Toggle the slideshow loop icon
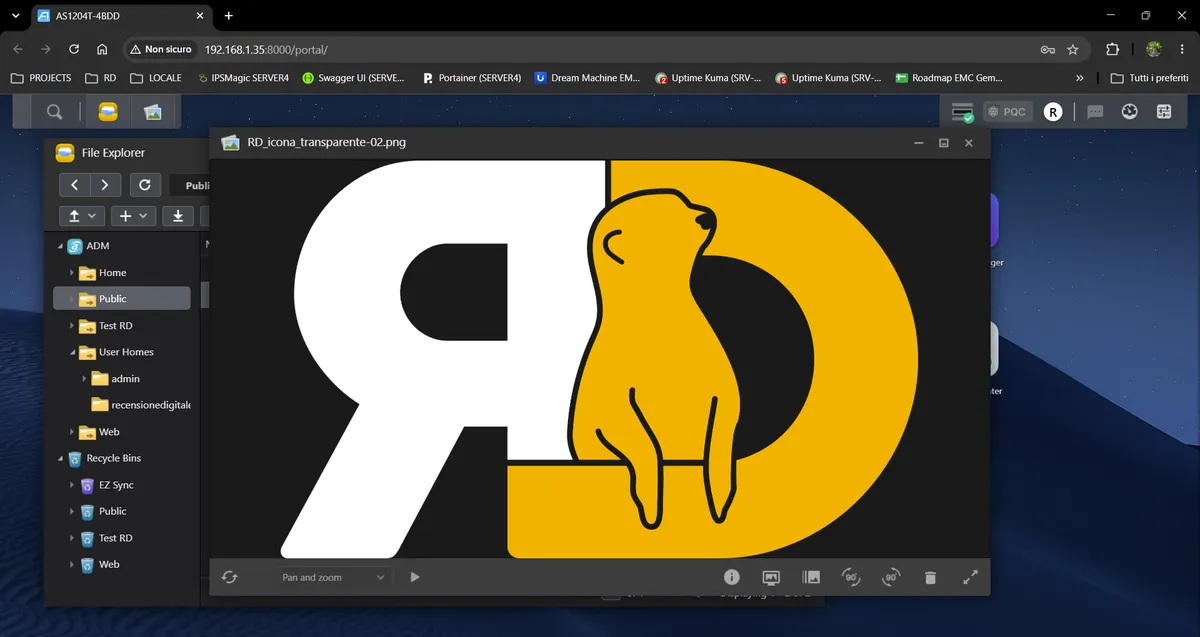The width and height of the screenshot is (1200, 637). 229,577
